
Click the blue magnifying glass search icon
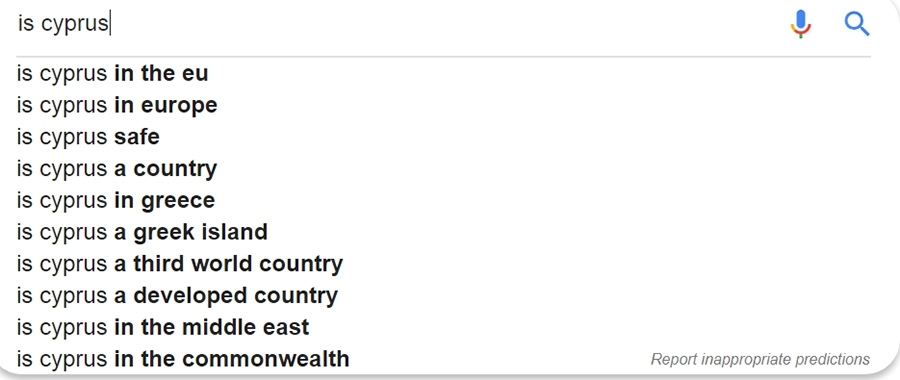pos(857,24)
